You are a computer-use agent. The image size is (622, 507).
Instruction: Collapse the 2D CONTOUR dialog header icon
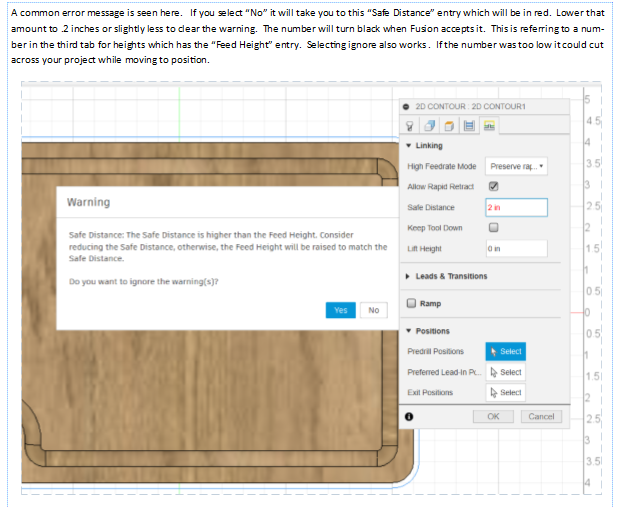tap(406, 107)
